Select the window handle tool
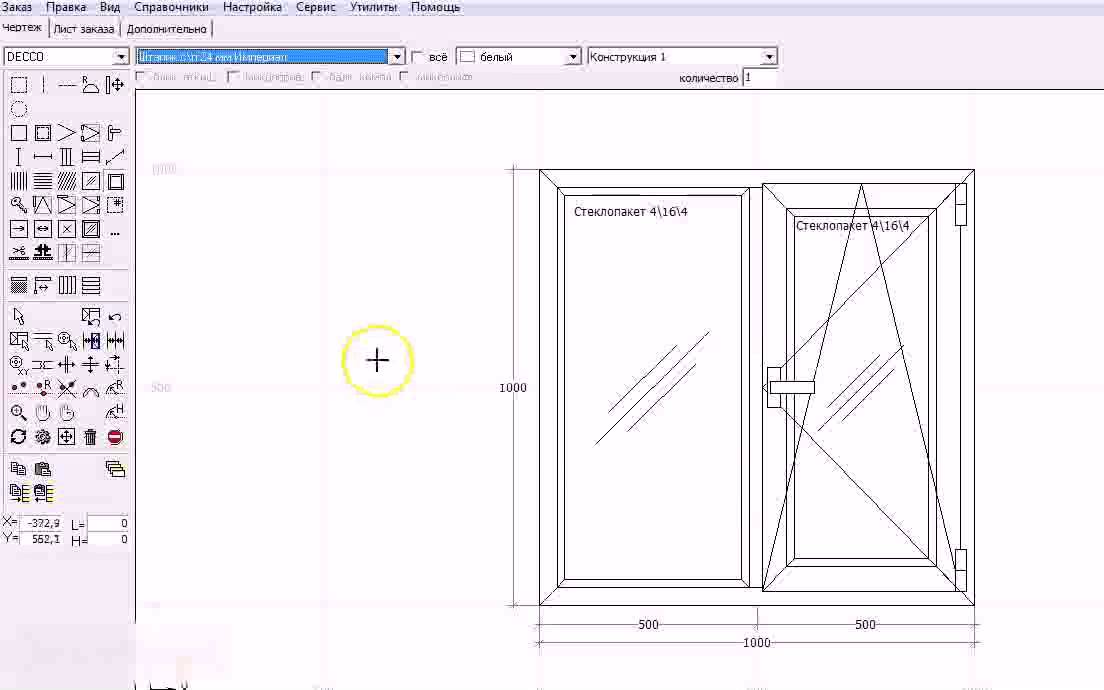The width and height of the screenshot is (1104, 690). pos(115,133)
